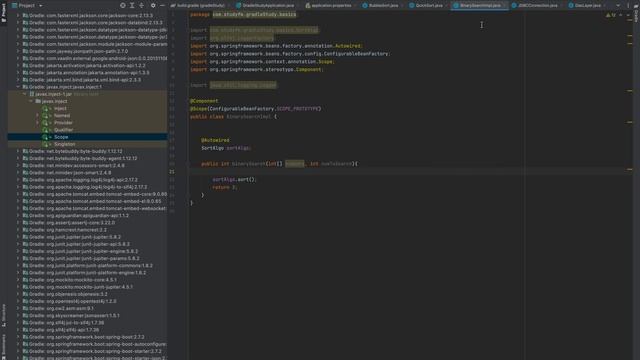This screenshot has width=640, height=360.
Task: Select Gradle tomcat-embed-core library row
Action: (x=87, y=194)
